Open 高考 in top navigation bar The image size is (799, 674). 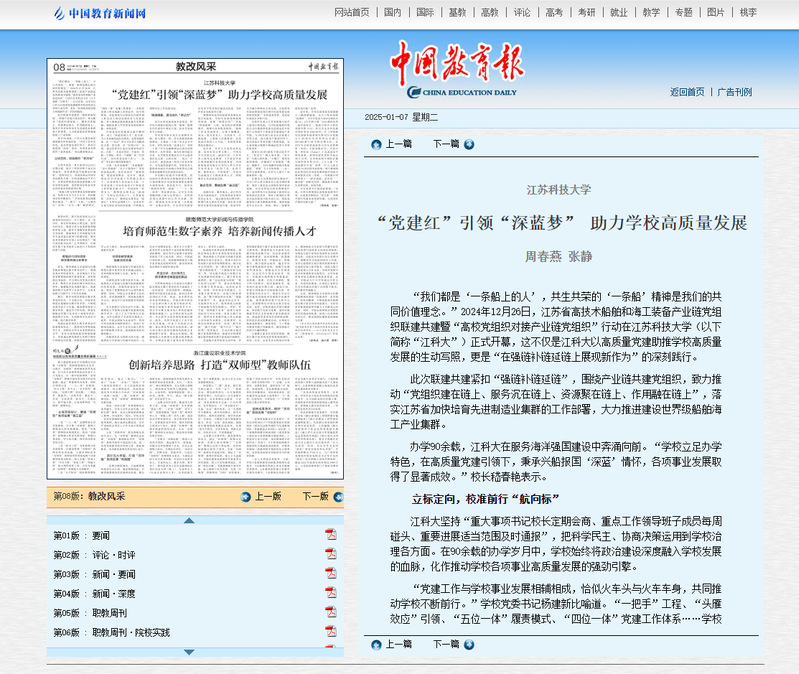tap(553, 13)
